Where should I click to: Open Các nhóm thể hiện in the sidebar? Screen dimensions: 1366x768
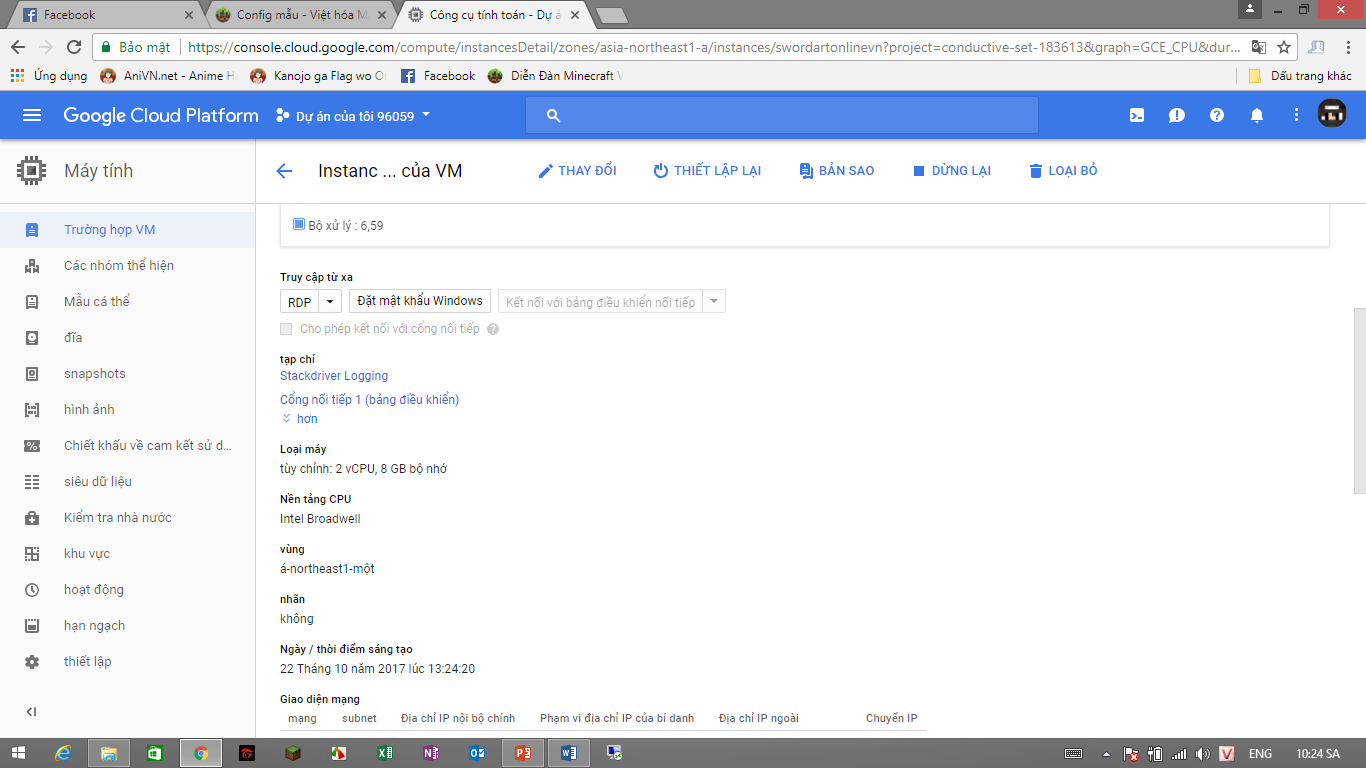click(128, 266)
